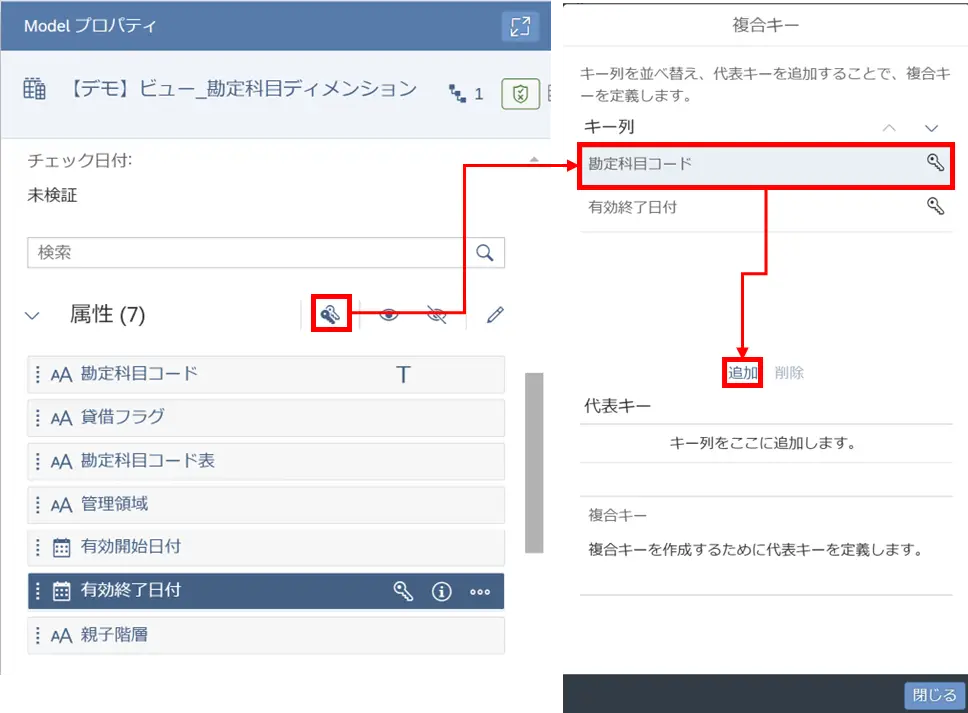Image resolution: width=968 pixels, height=713 pixels.
Task: Click the search magnifier icon
Action: [x=485, y=252]
